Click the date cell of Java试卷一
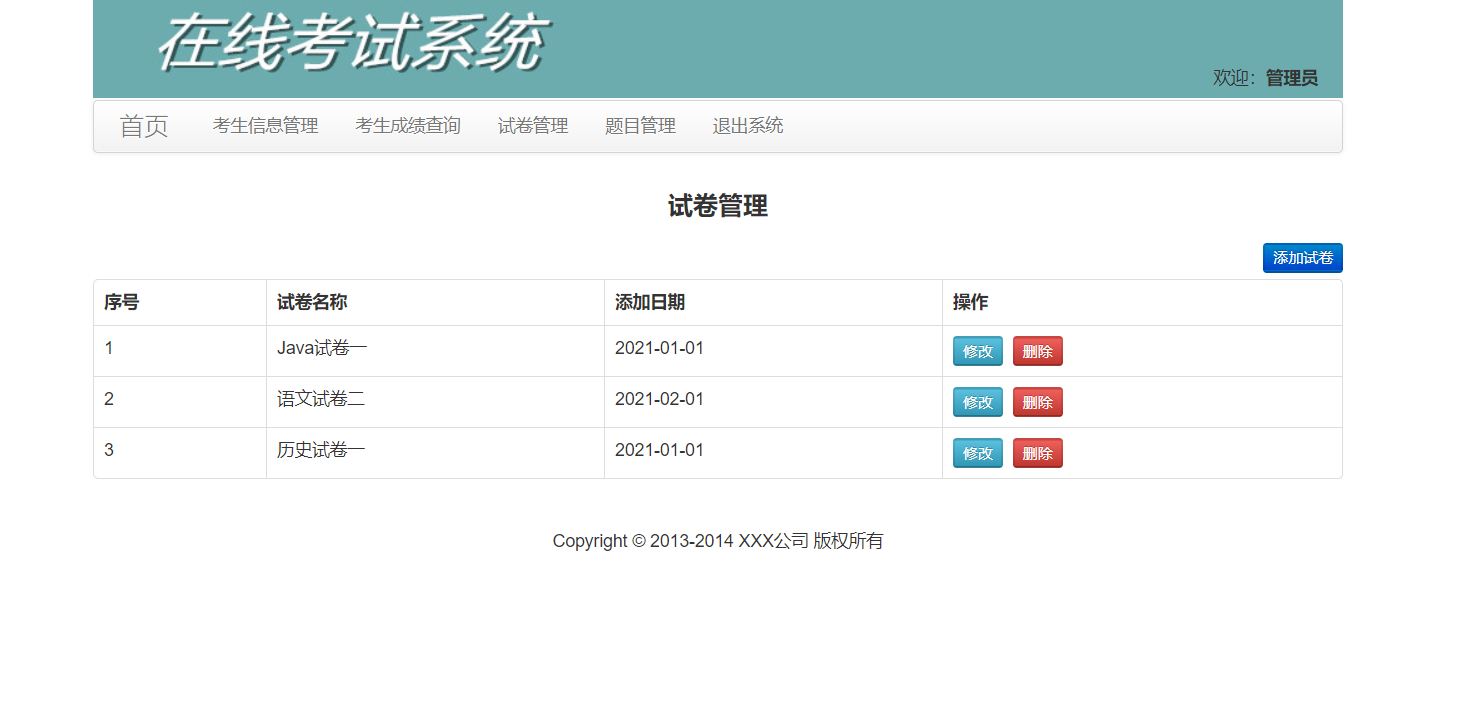 point(773,351)
